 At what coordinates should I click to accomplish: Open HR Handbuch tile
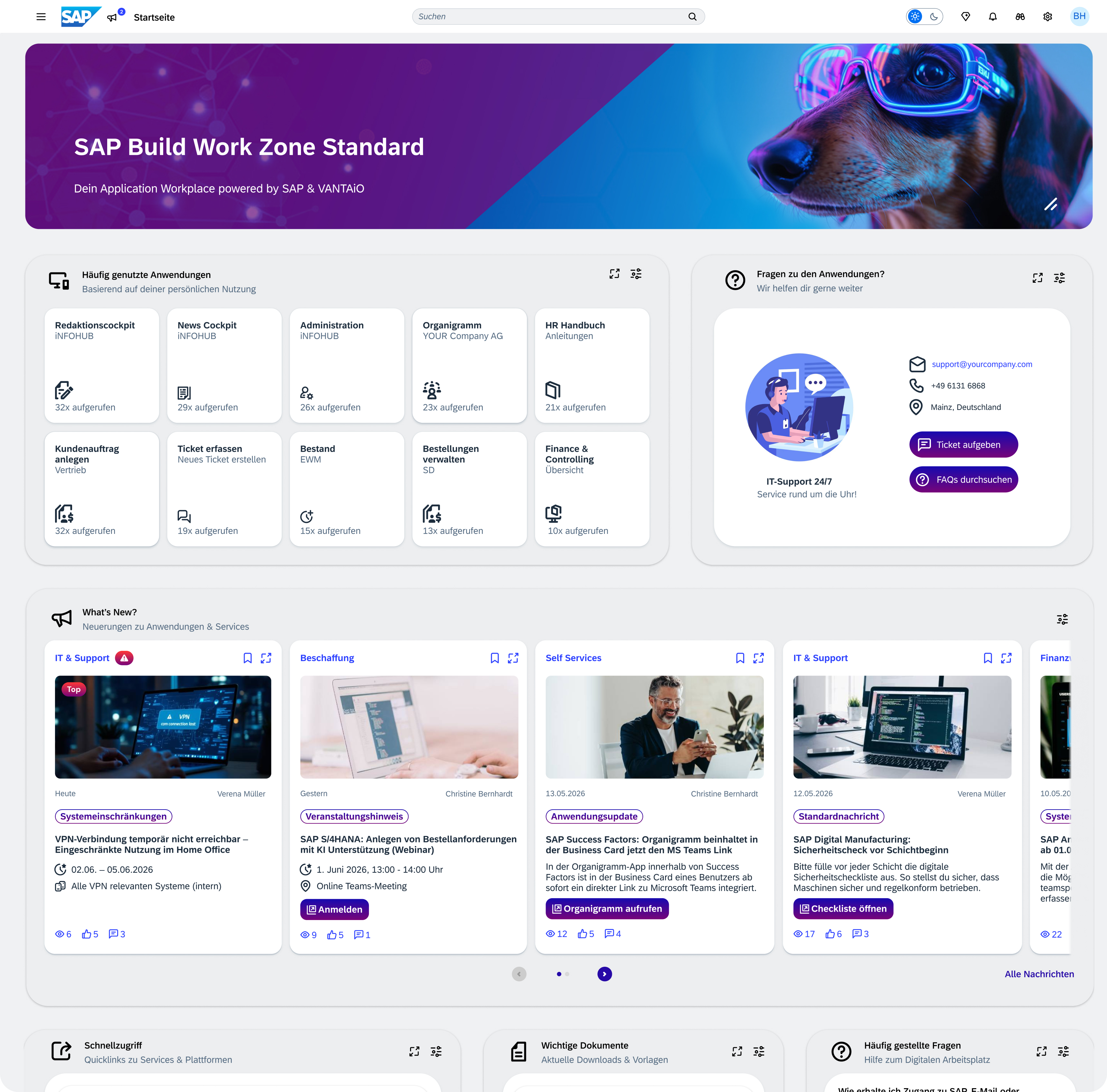coord(593,366)
